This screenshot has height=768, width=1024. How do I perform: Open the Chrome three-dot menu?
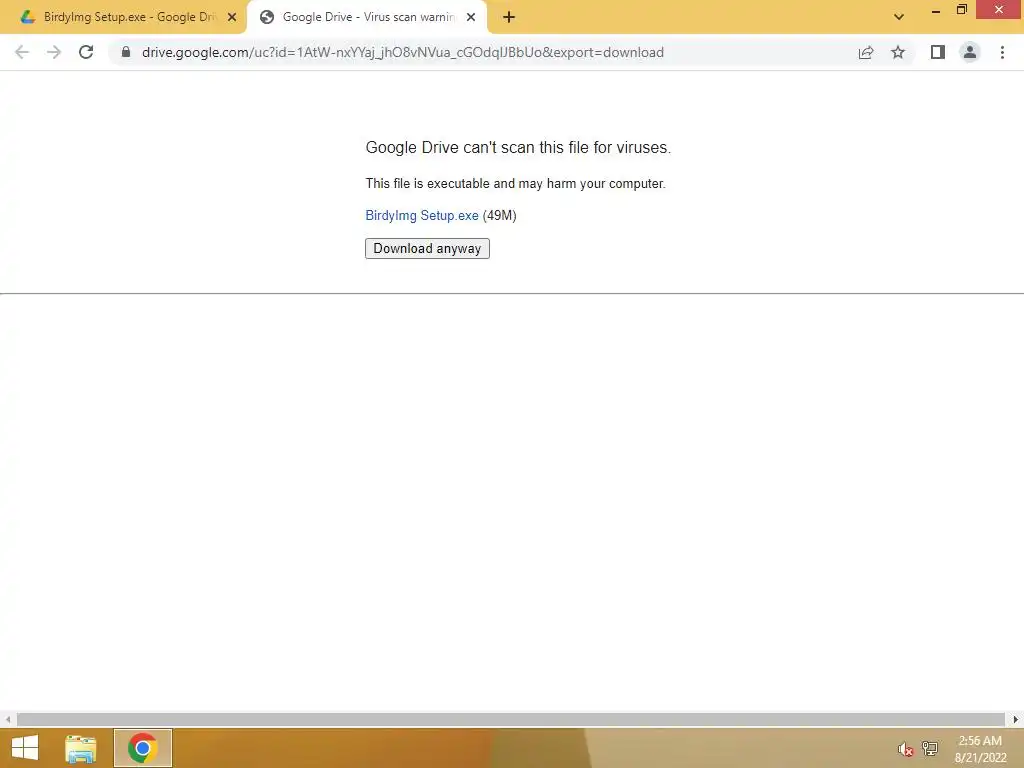(x=1002, y=52)
